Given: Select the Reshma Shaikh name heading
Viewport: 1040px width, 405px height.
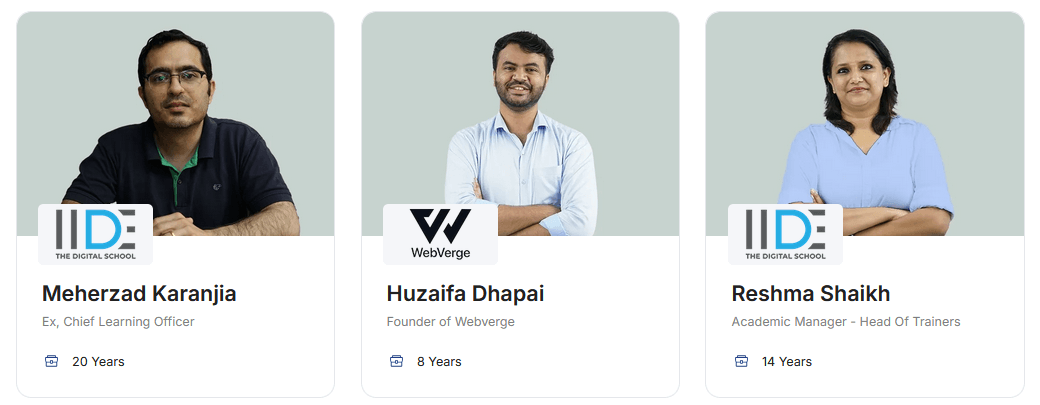Looking at the screenshot, I should (811, 294).
